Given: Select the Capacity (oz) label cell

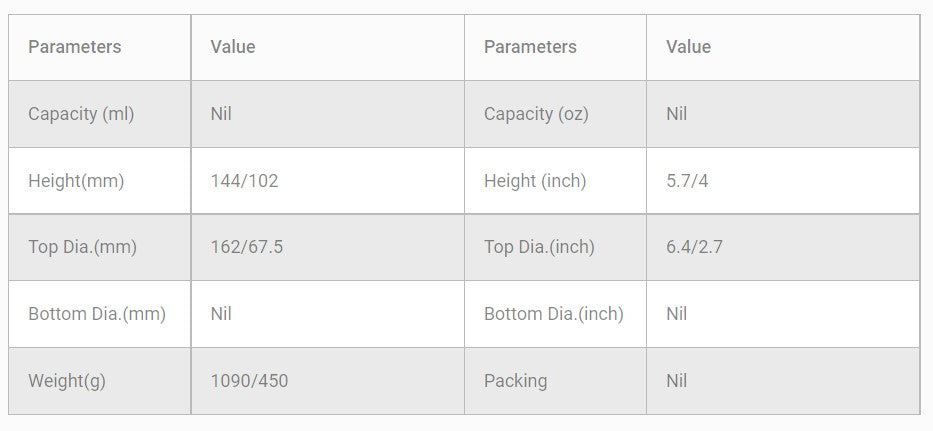Looking at the screenshot, I should click(x=536, y=114).
